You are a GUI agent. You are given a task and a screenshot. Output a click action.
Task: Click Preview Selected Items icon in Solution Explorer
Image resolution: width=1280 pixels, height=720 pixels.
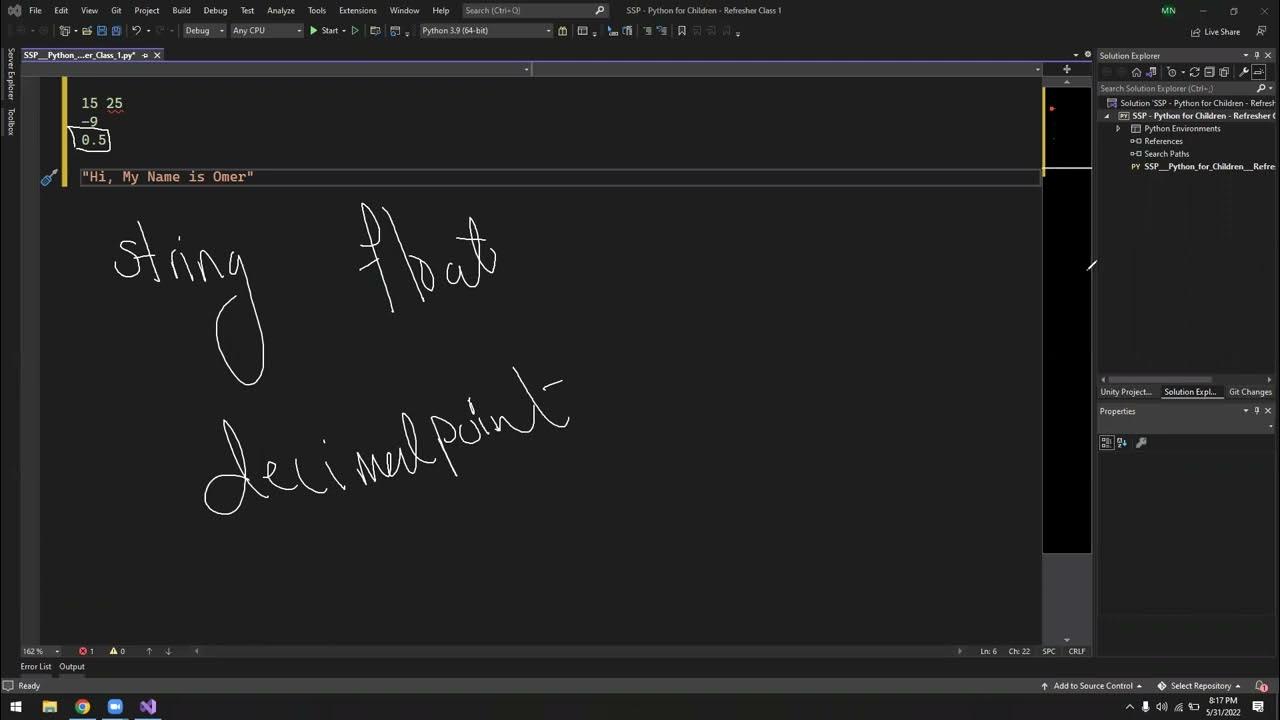pos(1259,72)
